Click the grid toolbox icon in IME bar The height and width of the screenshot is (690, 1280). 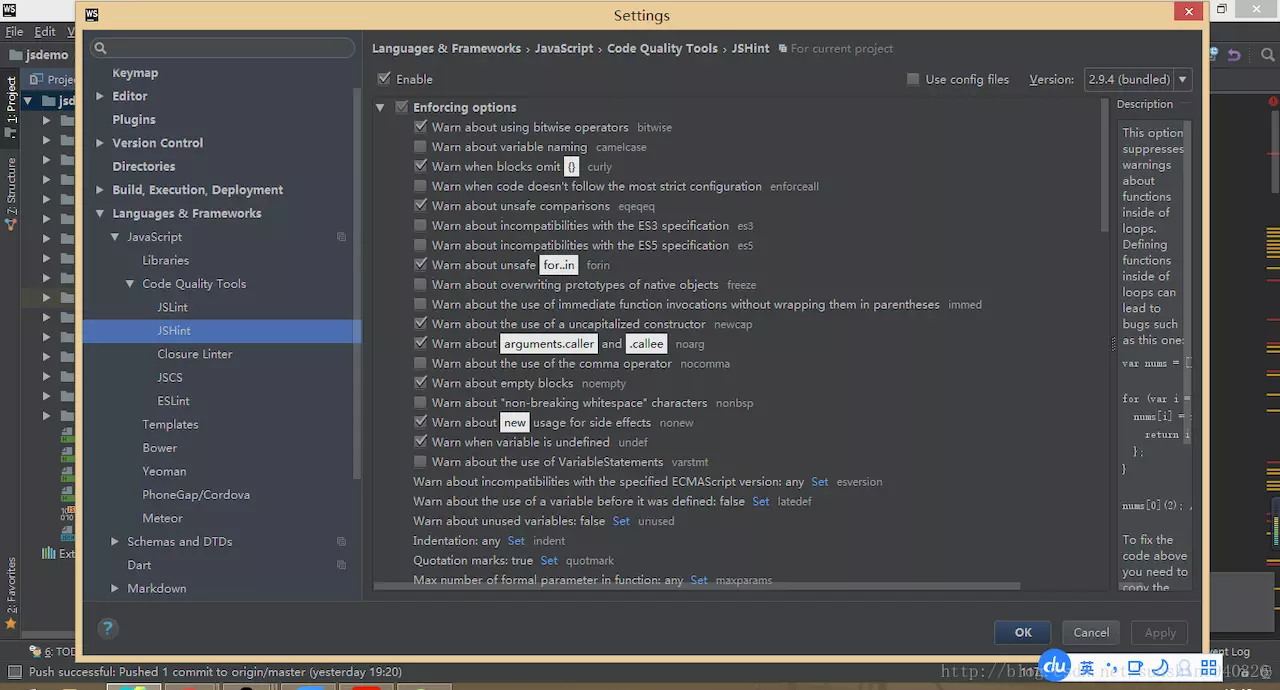pyautogui.click(x=1209, y=668)
